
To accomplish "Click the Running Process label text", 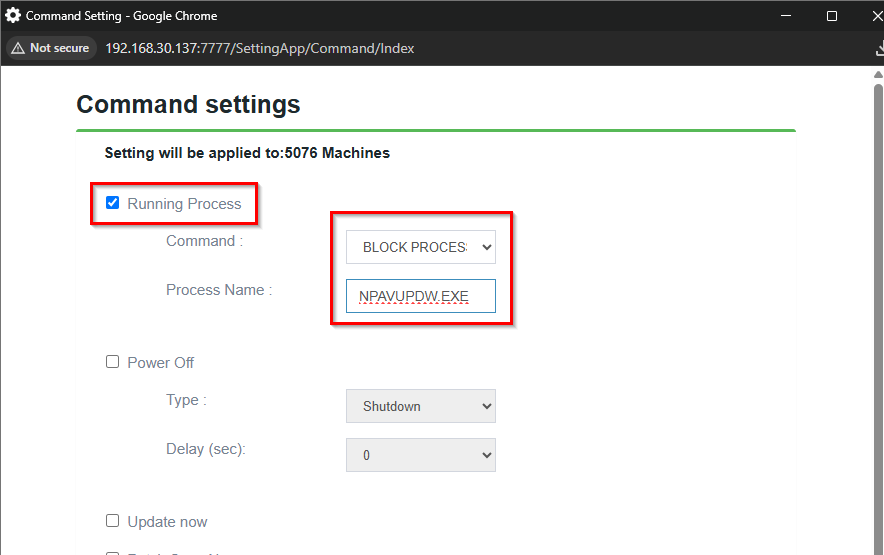I will click(x=184, y=204).
